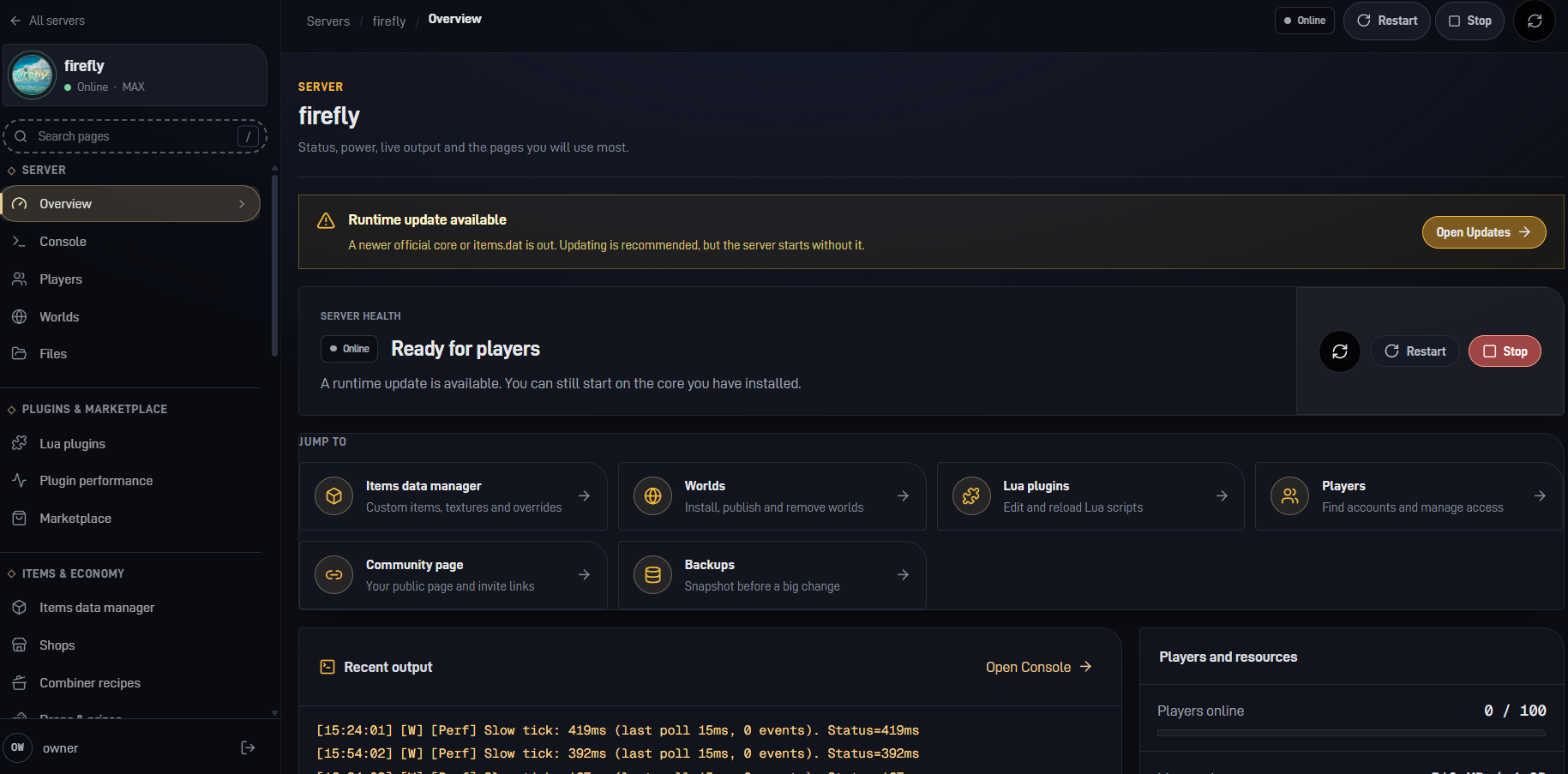1568x774 pixels.
Task: Click the arrow on Worlds jump card
Action: [903, 496]
